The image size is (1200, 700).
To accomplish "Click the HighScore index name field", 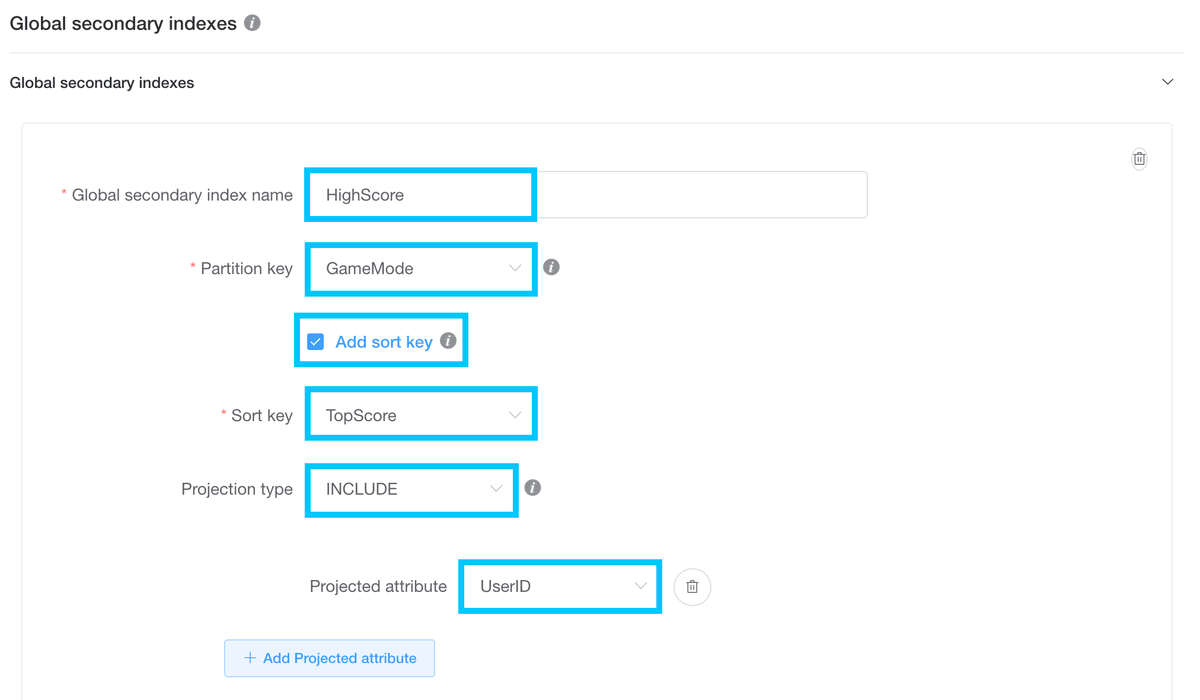I will click(x=420, y=194).
